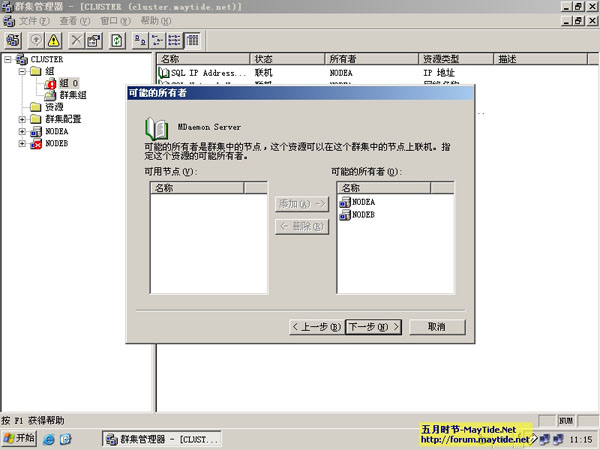Click the 下一步 next button

[x=374, y=326]
